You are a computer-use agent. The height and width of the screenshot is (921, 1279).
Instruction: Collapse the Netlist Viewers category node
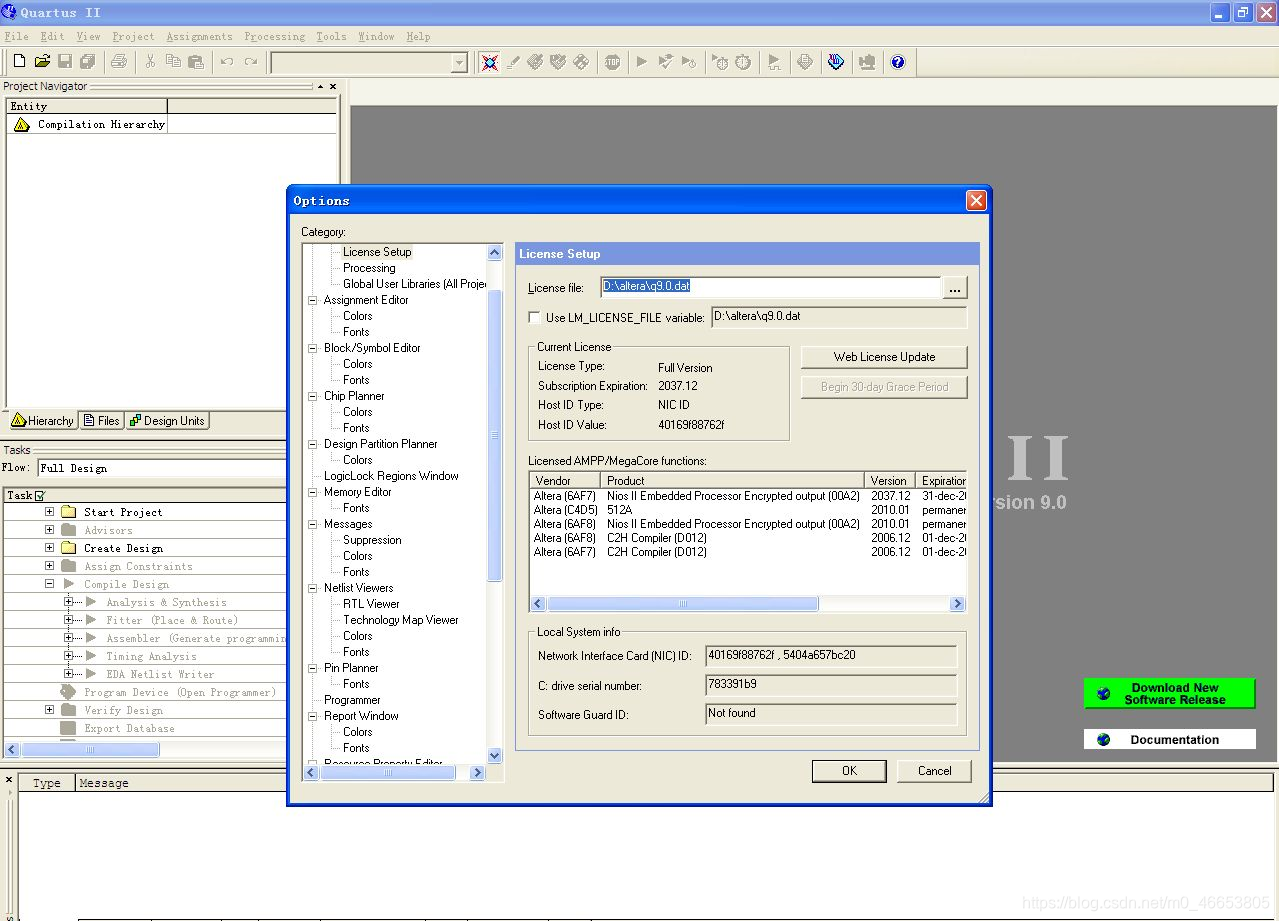point(313,588)
